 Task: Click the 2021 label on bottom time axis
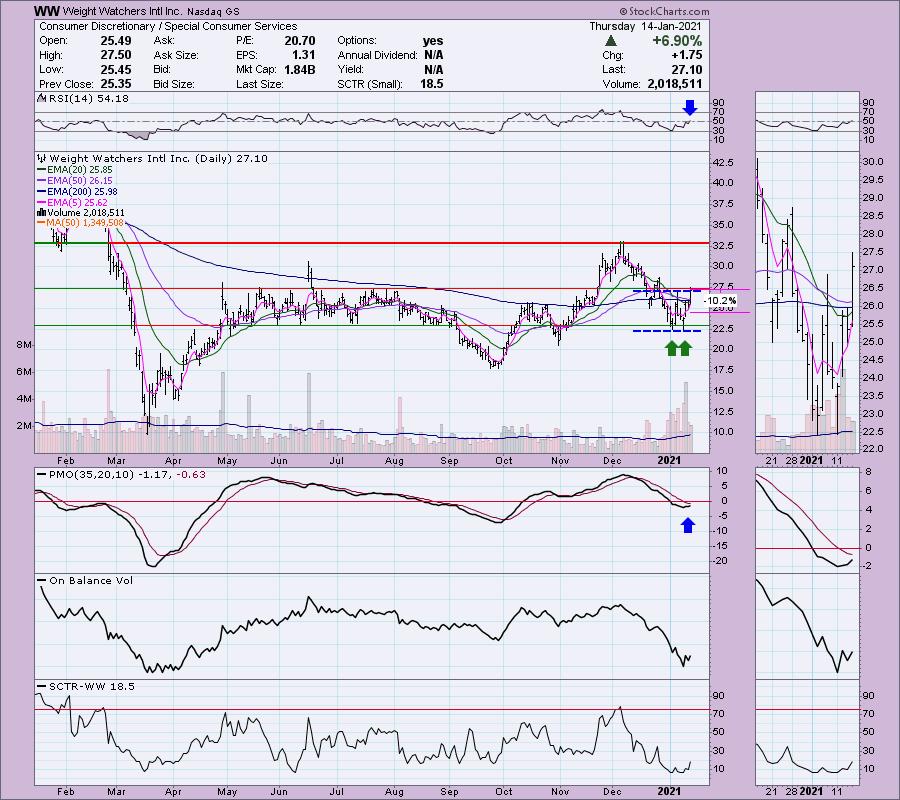669,791
